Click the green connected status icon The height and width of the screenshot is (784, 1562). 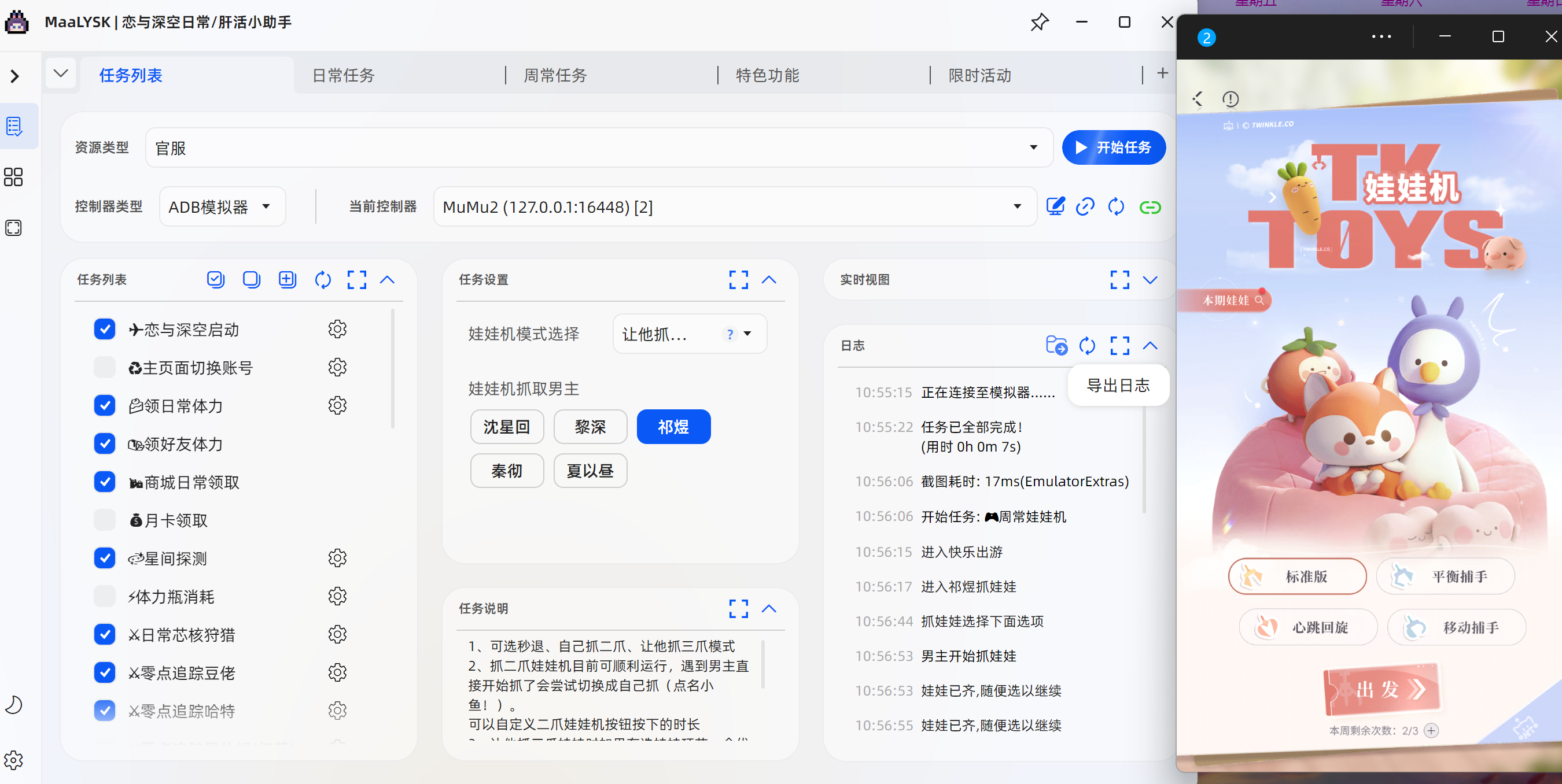pyautogui.click(x=1150, y=207)
